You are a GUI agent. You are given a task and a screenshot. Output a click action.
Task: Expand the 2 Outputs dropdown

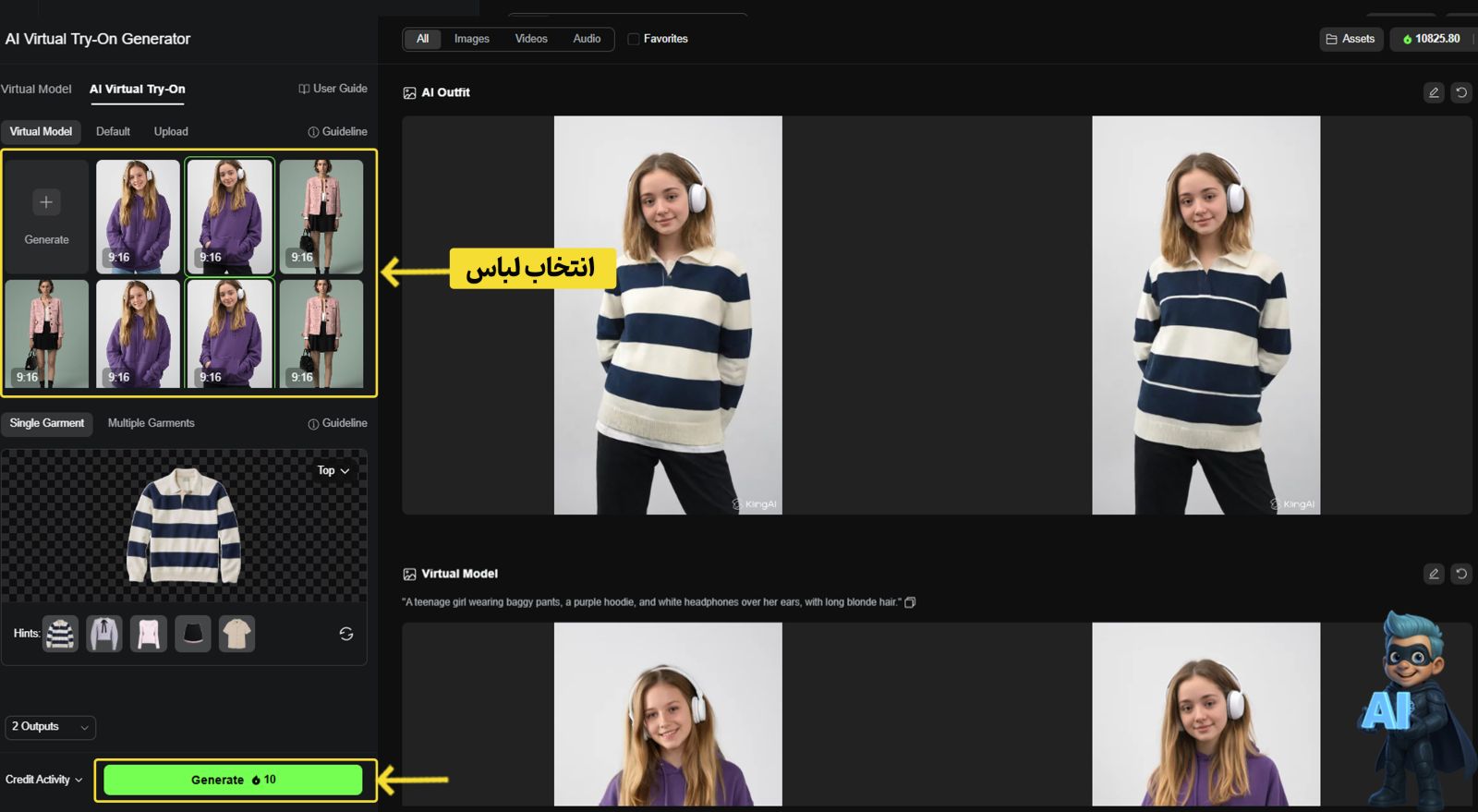click(x=50, y=727)
